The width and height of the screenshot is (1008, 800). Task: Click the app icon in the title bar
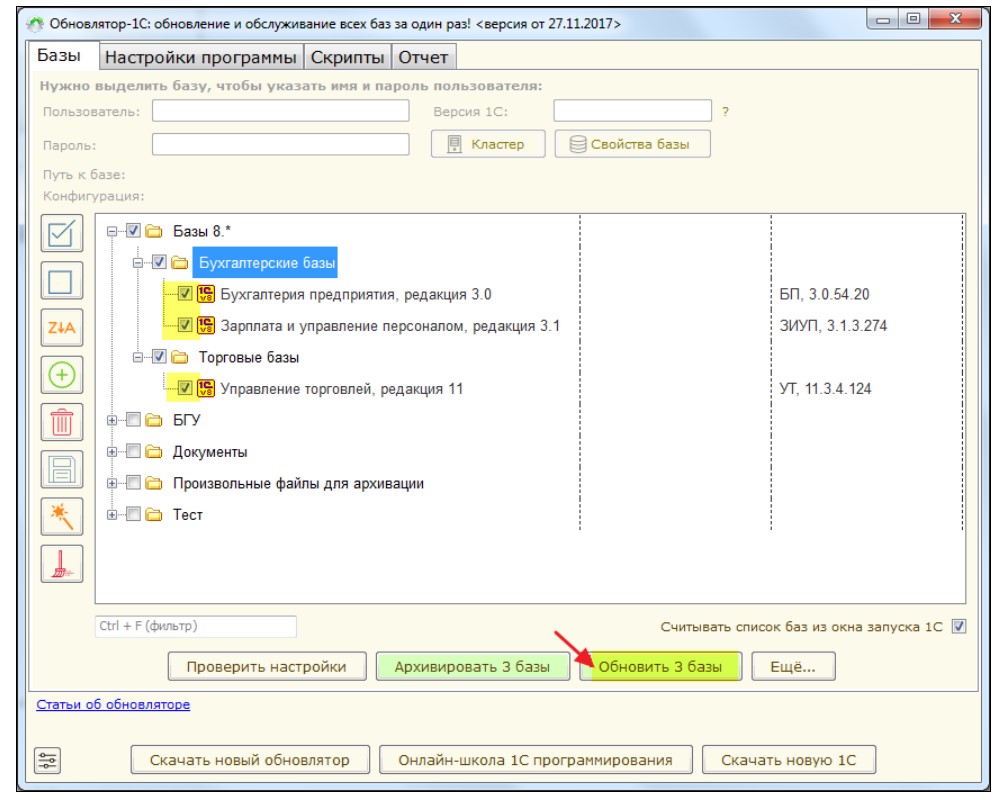coord(35,24)
